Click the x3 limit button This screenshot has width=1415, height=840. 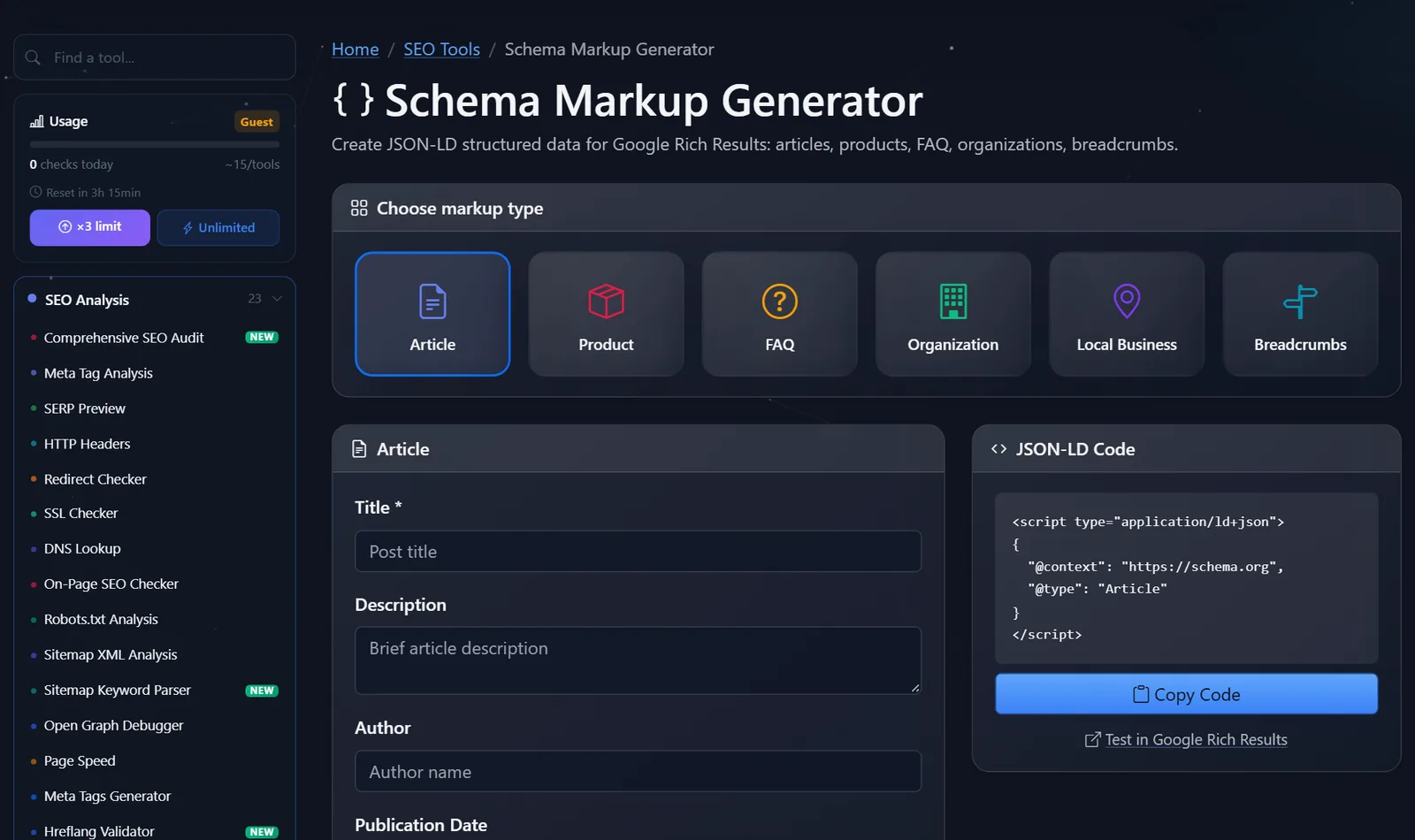click(90, 227)
